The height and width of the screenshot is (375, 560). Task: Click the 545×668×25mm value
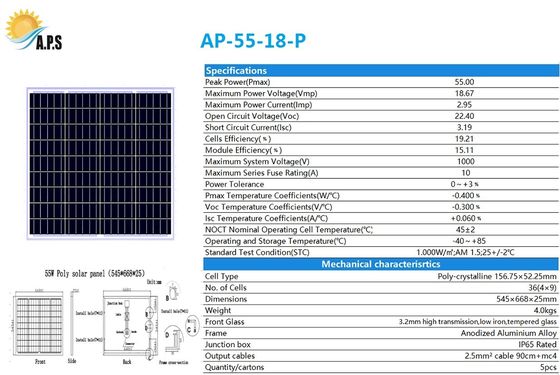pos(526,299)
